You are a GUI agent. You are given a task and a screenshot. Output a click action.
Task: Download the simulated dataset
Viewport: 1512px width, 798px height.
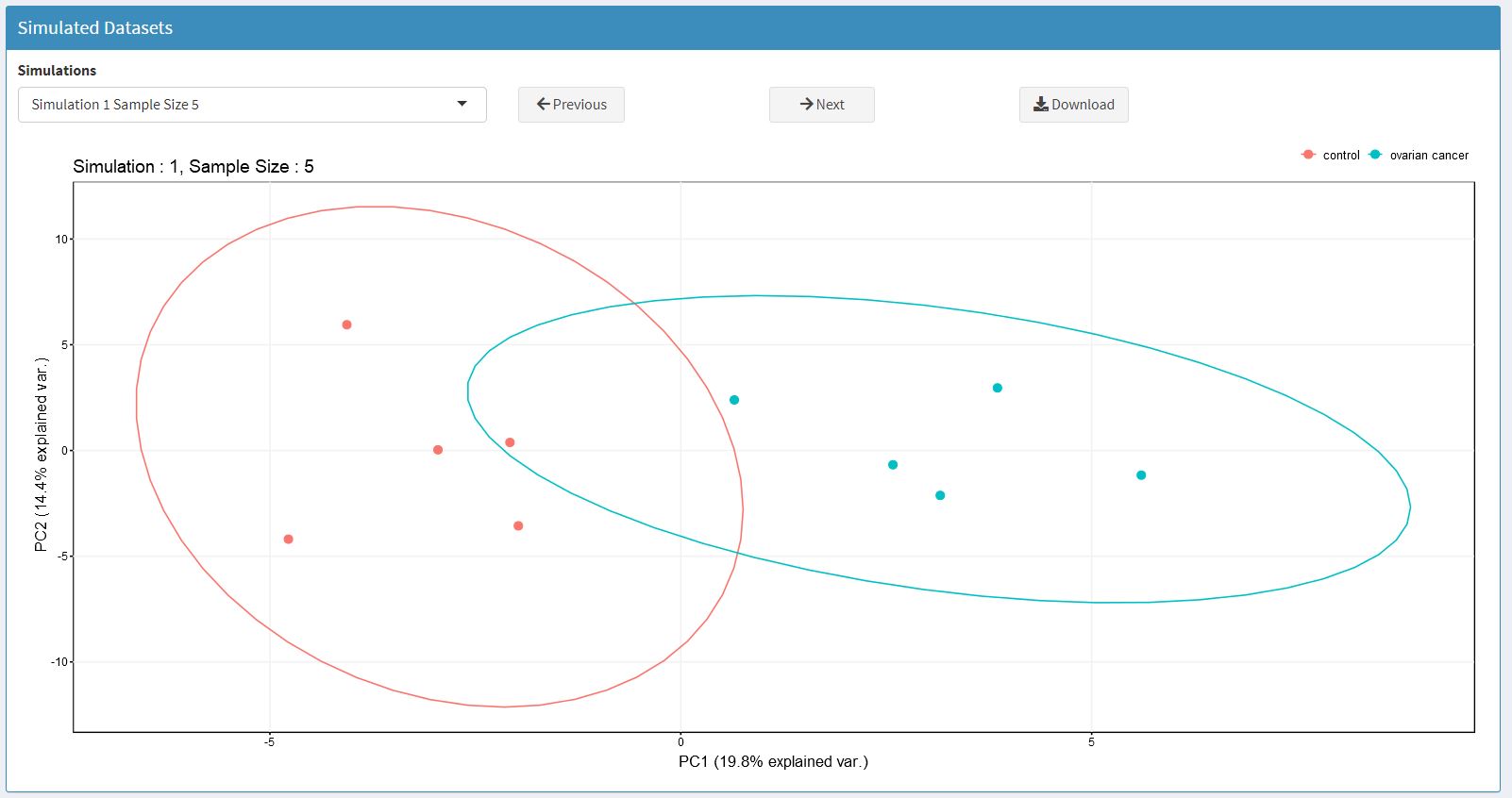(x=1073, y=105)
